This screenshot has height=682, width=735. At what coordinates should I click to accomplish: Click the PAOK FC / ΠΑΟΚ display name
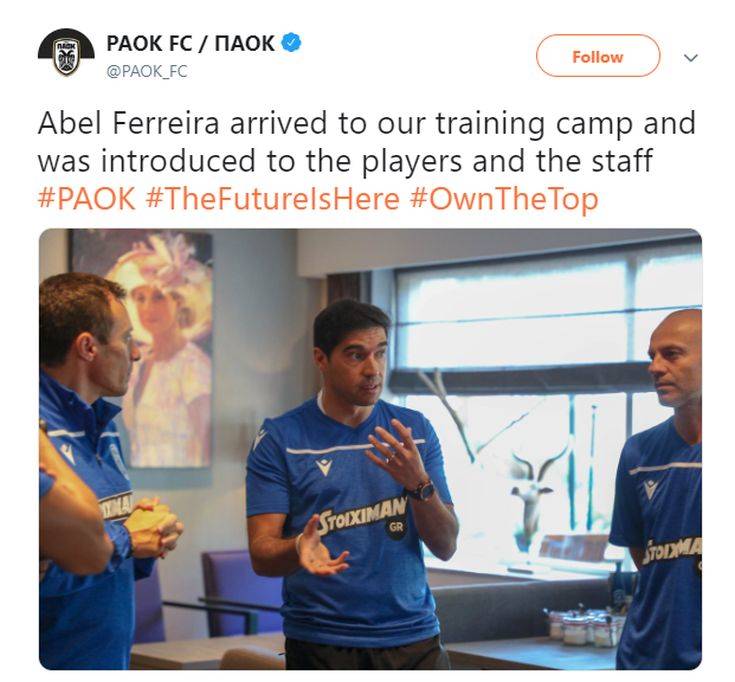pyautogui.click(x=190, y=43)
